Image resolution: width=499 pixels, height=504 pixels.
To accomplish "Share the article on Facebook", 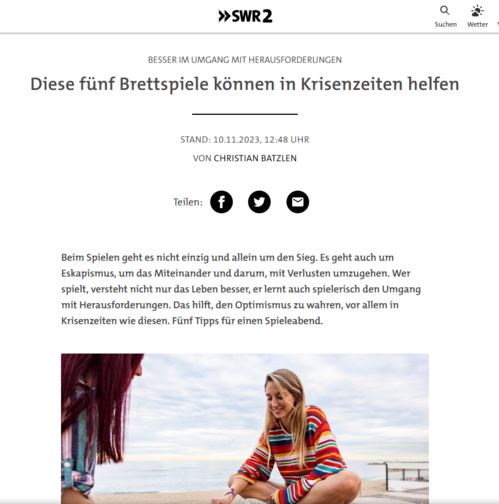I will point(221,202).
